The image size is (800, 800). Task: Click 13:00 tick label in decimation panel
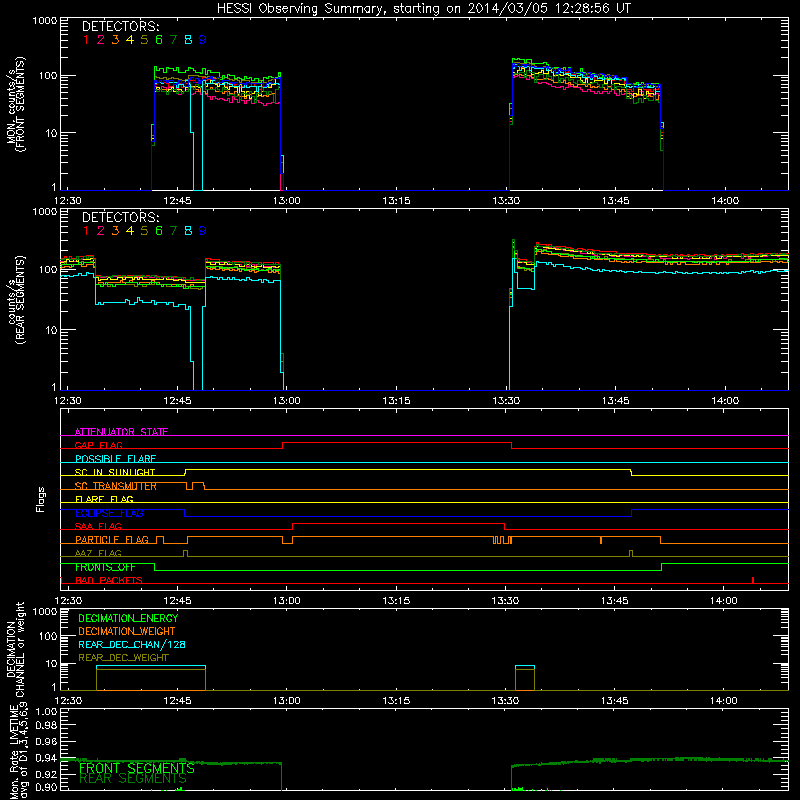[287, 701]
